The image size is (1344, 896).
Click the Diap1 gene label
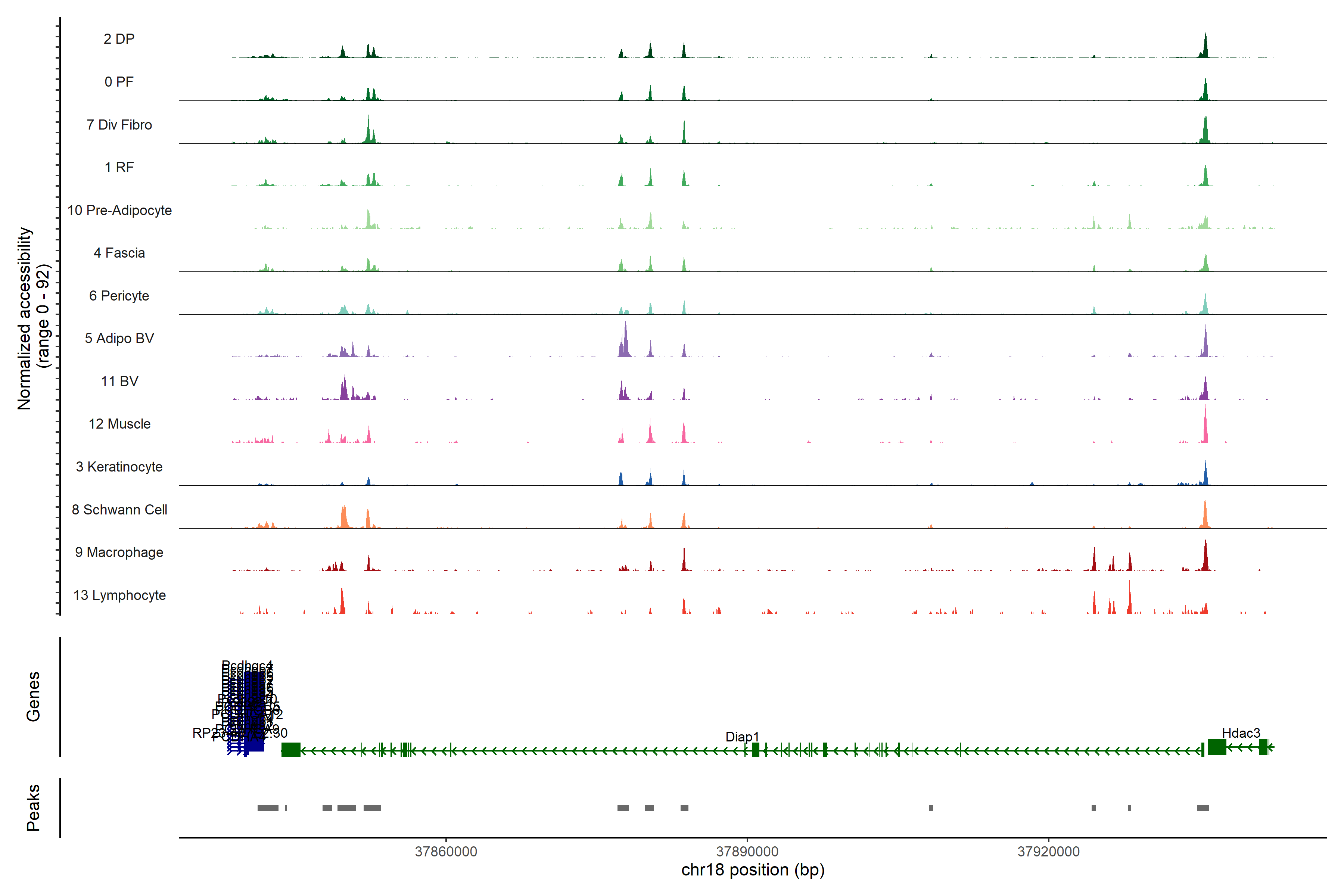tap(742, 737)
